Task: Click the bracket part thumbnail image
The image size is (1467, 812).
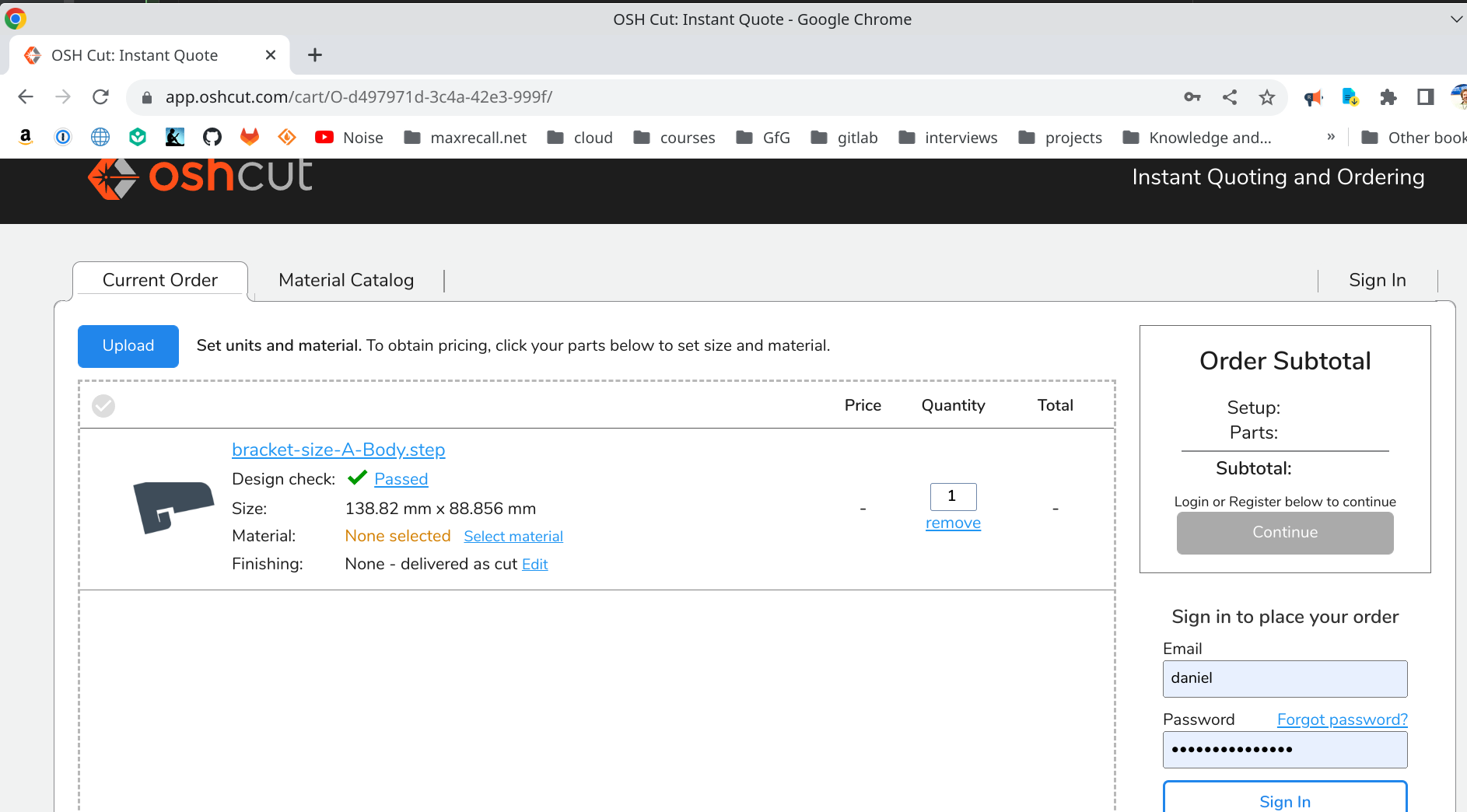Action: coord(173,507)
